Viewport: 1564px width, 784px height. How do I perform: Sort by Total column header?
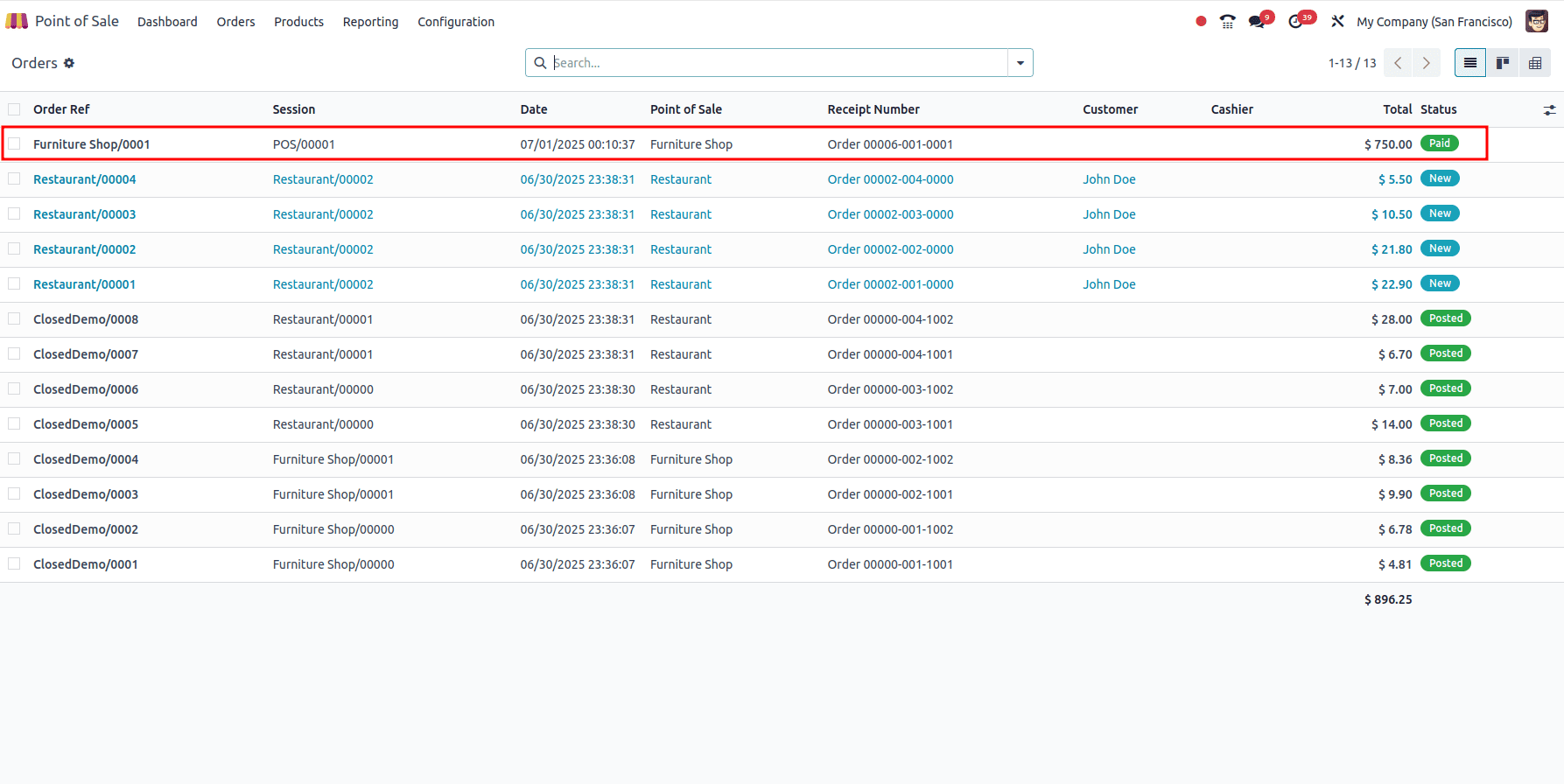(1398, 109)
